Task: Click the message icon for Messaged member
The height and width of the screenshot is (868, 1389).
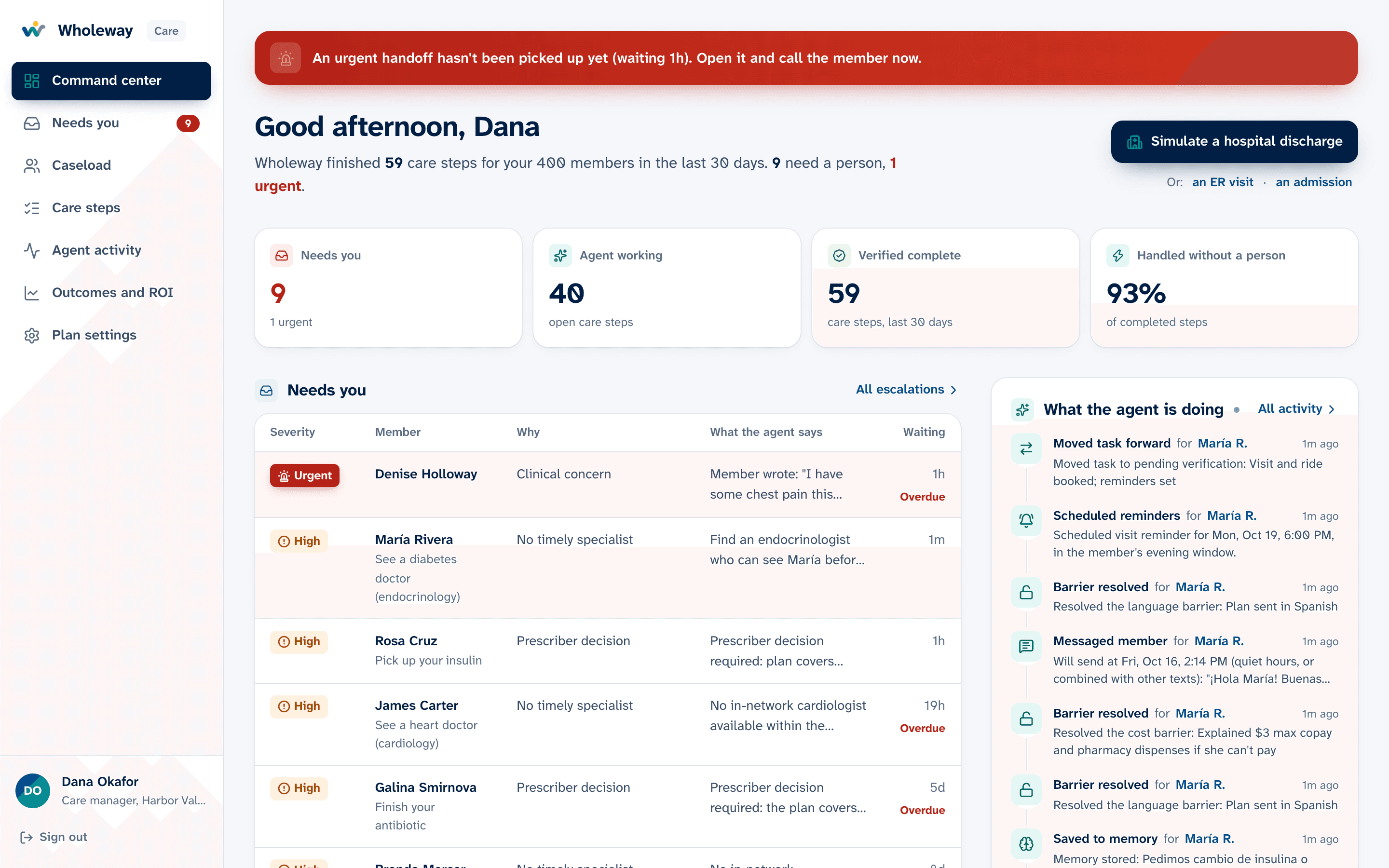Action: click(1026, 646)
